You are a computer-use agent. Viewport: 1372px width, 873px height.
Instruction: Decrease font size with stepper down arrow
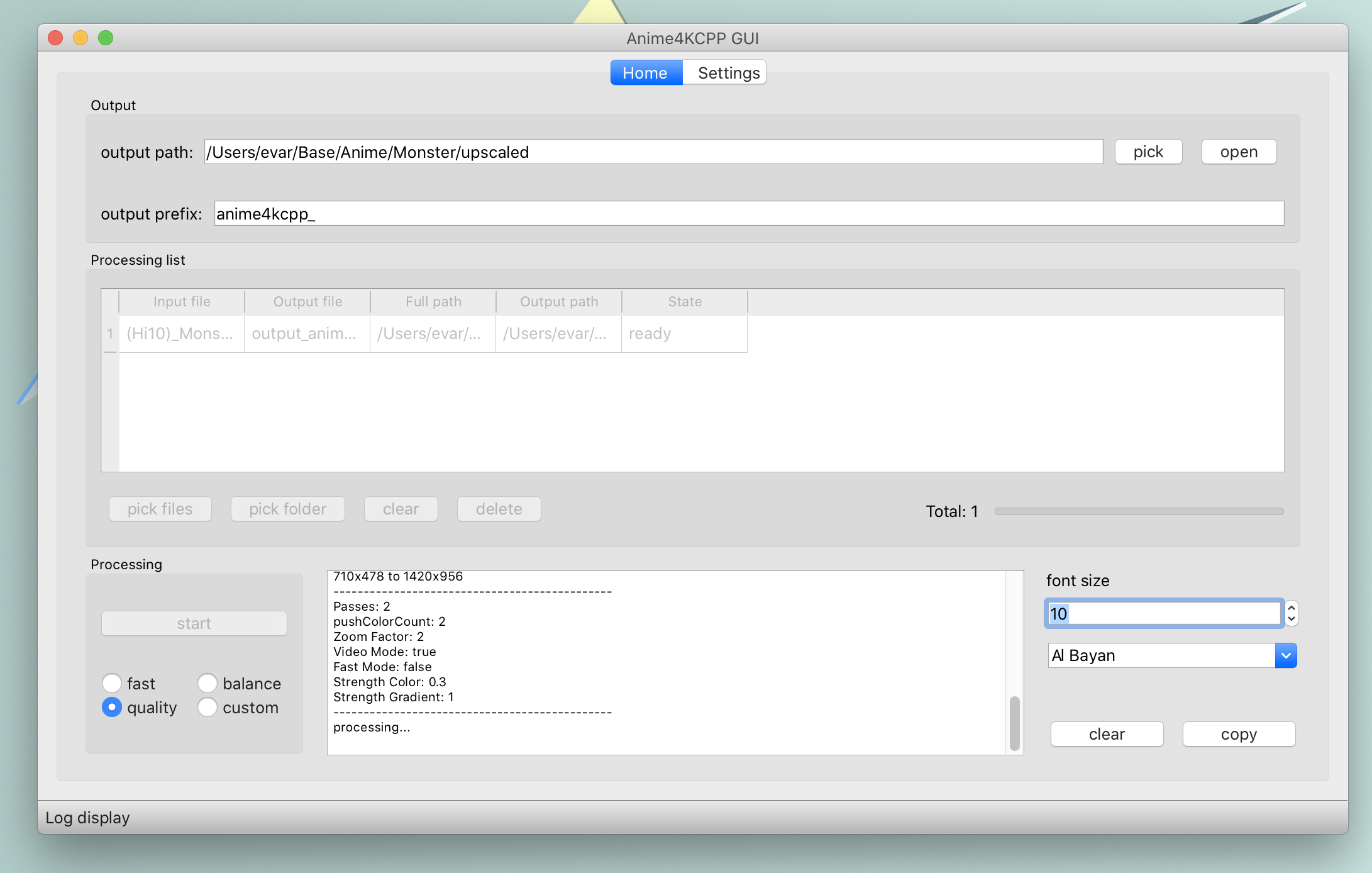pyautogui.click(x=1292, y=619)
